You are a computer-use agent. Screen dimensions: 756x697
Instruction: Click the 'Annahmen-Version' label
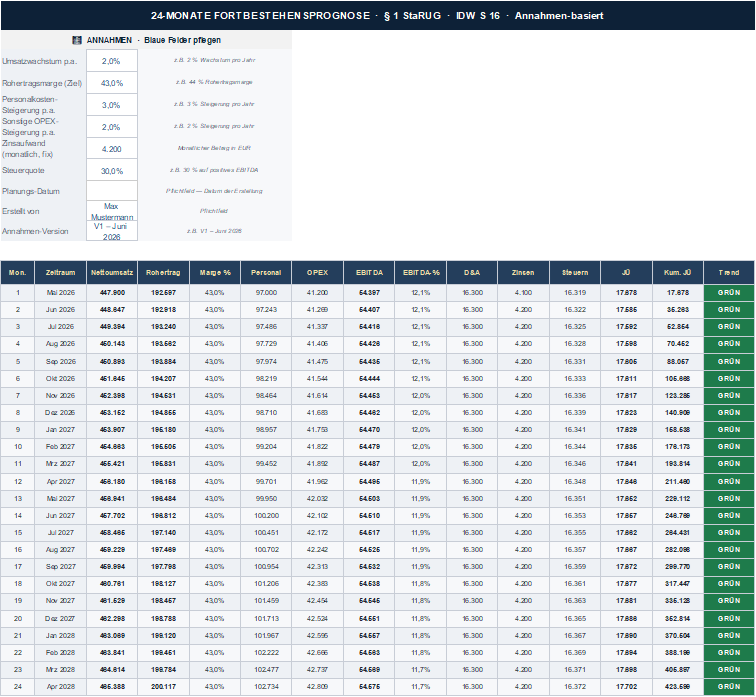(35, 231)
